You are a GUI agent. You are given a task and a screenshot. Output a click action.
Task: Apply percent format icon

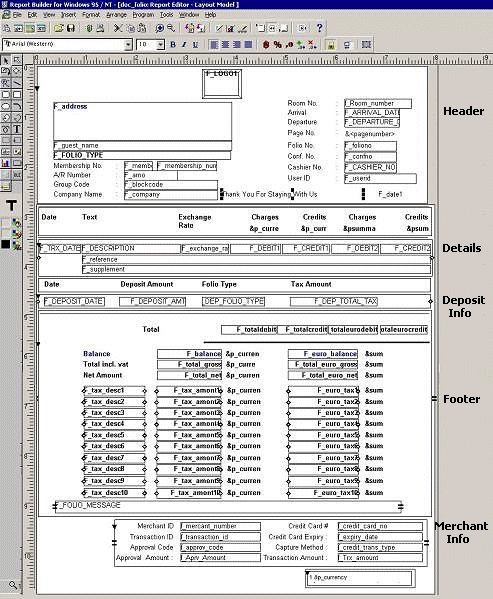click(278, 45)
